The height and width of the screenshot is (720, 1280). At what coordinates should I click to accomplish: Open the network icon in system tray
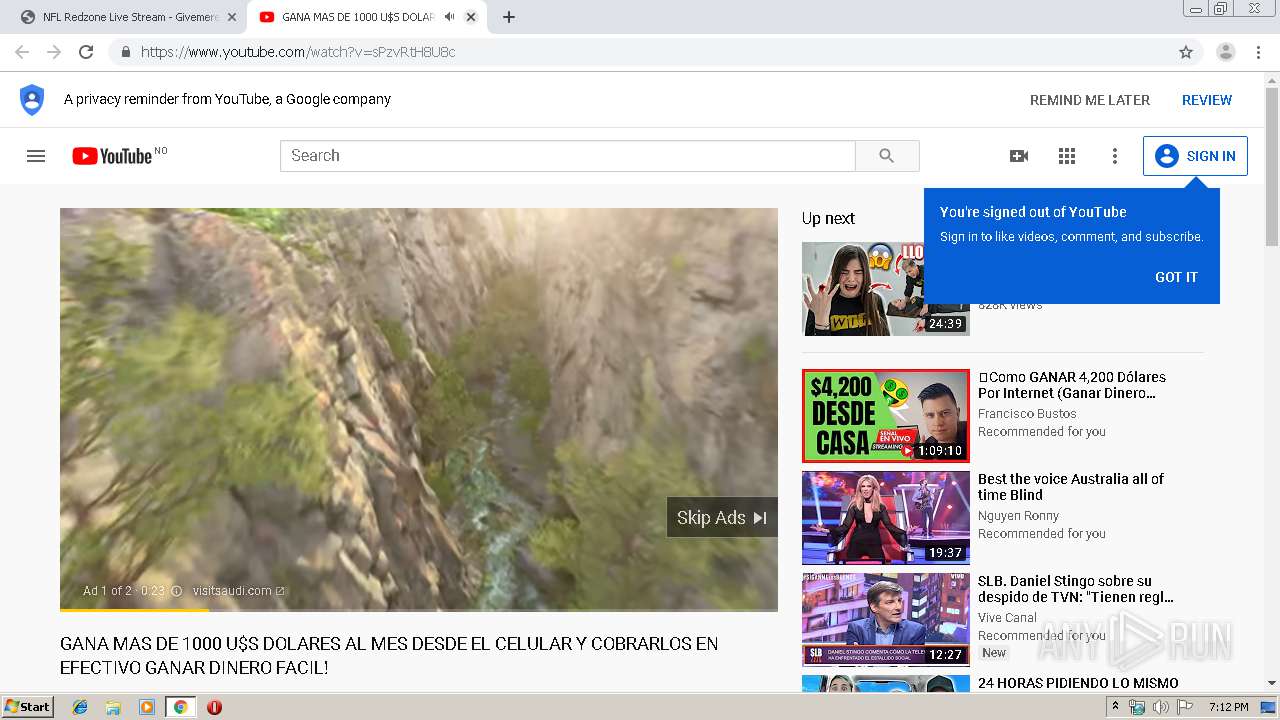coord(1137,707)
